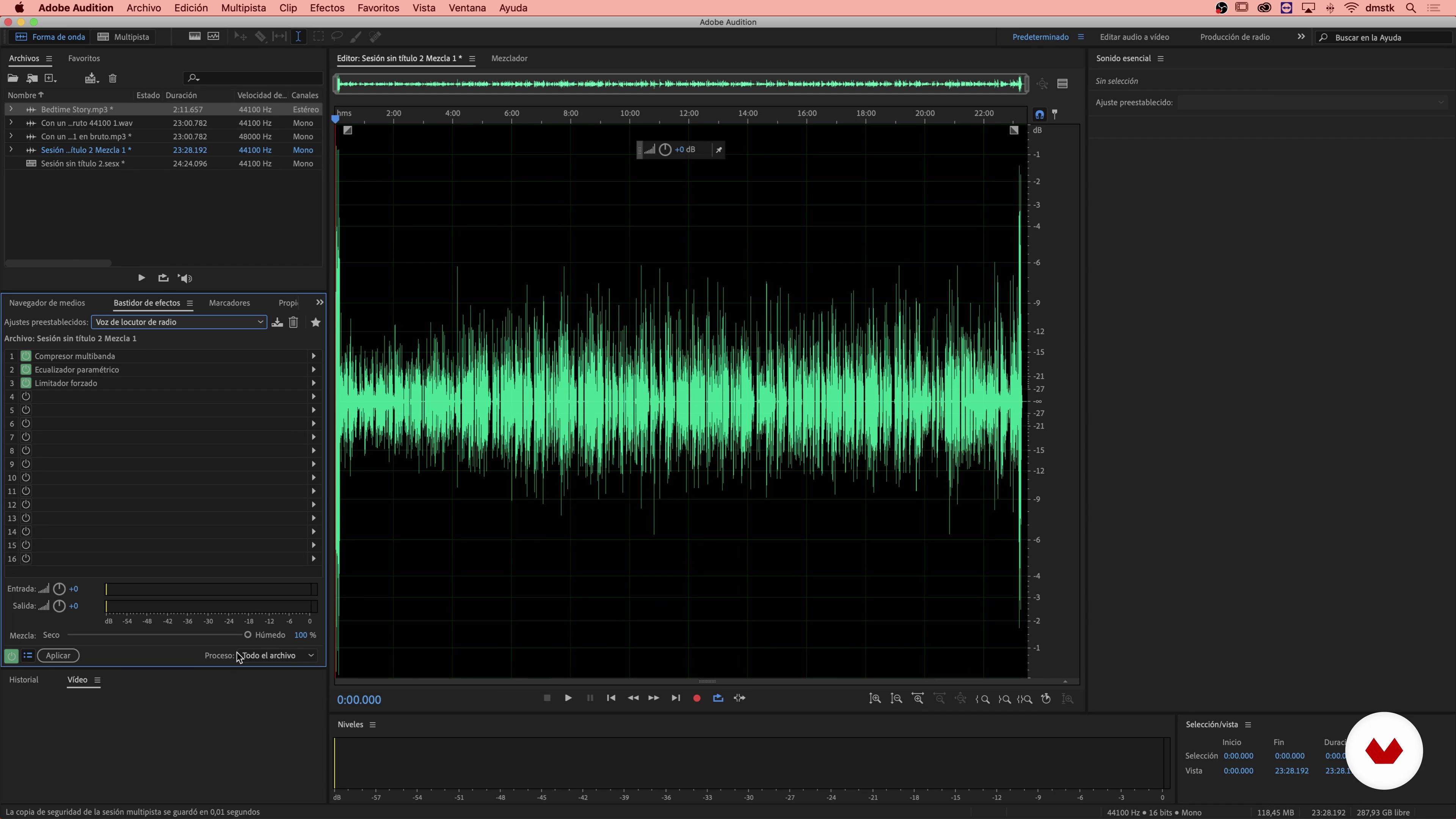Open Limitador forzado slot arrow menu

coord(314,383)
